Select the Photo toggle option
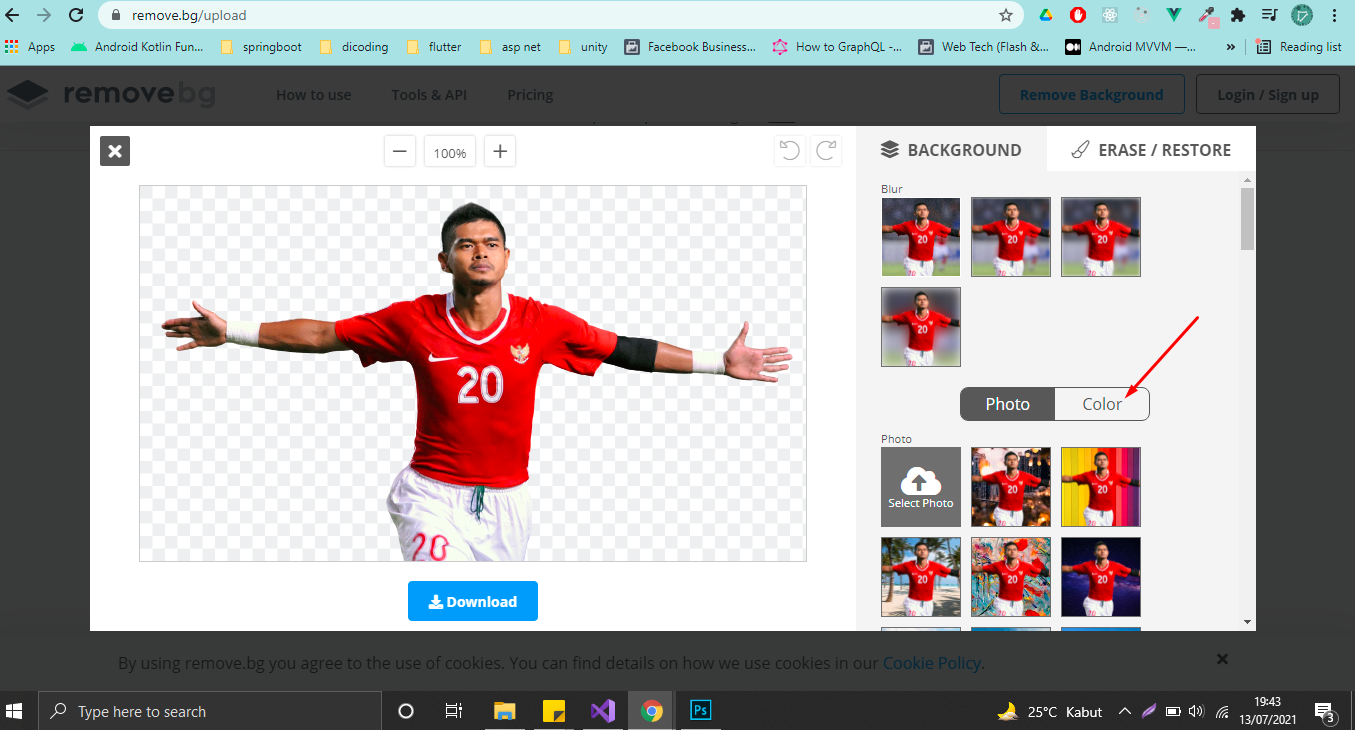1355x730 pixels. click(1007, 404)
